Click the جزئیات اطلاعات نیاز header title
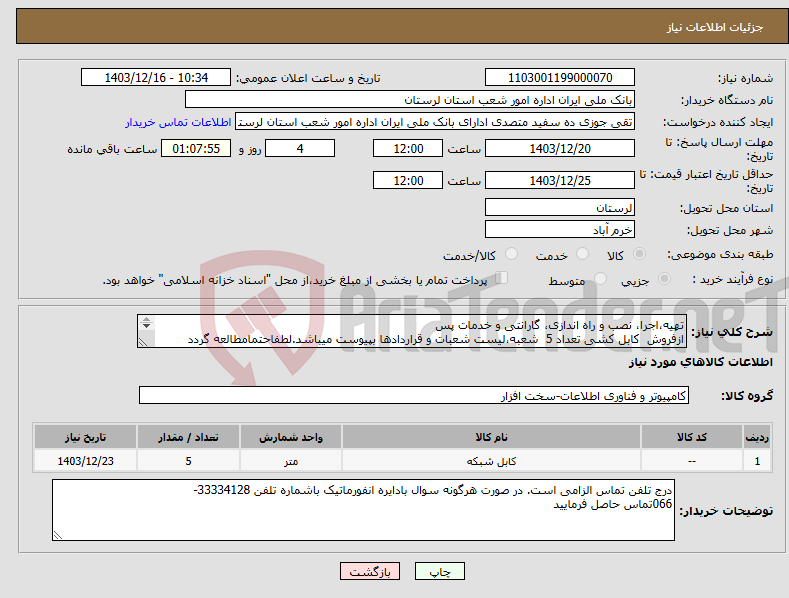 click(x=715, y=27)
